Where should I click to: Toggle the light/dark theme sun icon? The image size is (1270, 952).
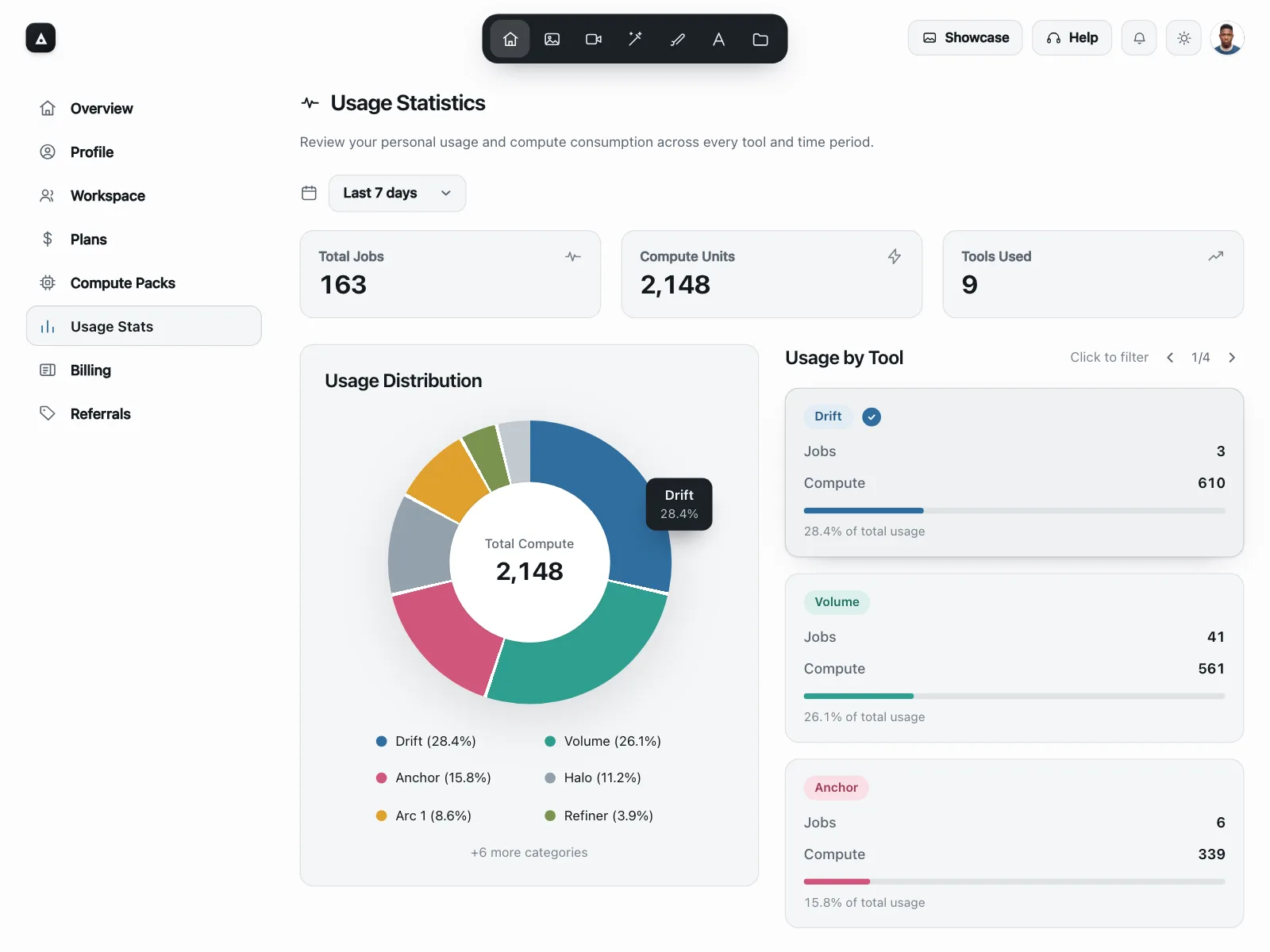point(1183,38)
